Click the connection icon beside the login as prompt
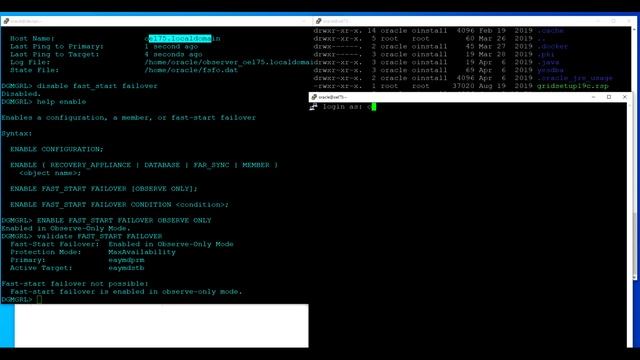 313,107
